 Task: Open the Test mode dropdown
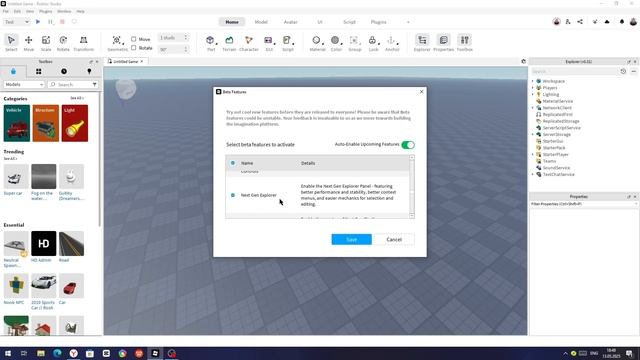[x=16, y=22]
